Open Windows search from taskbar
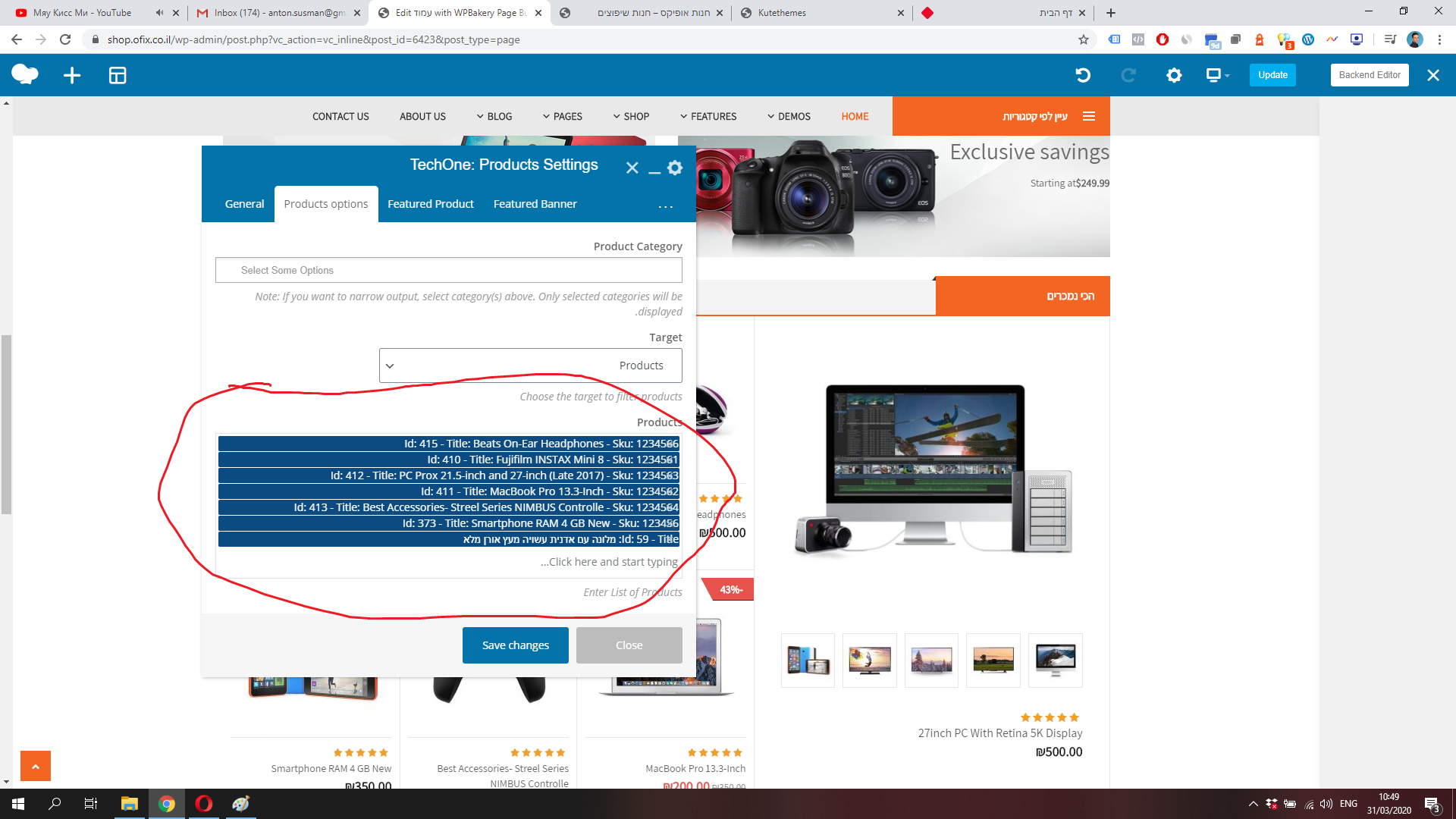Screen dimensions: 1456x819 [x=55, y=804]
